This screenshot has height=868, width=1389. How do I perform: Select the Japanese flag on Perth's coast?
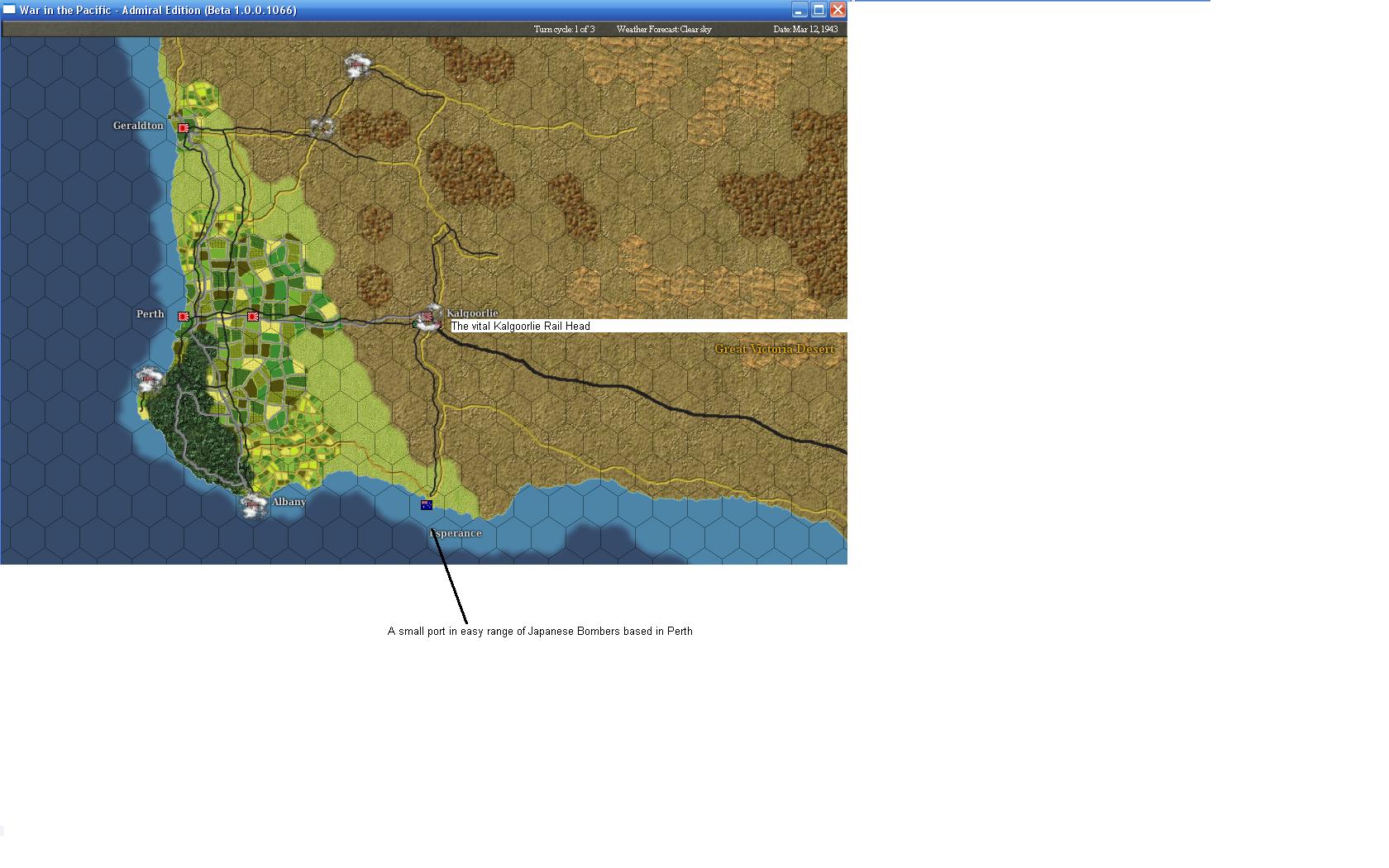tap(184, 317)
